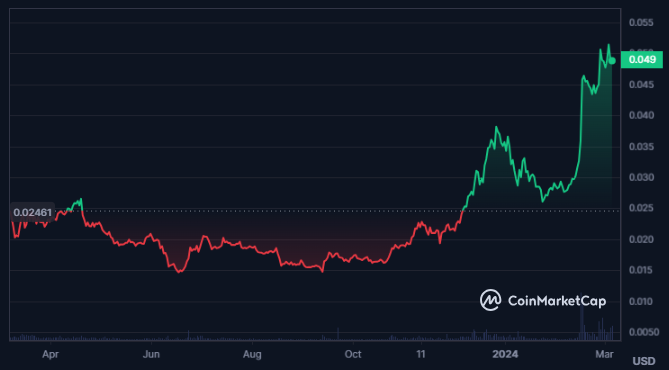Click the 0.035 price axis label
669x370 pixels.
(641, 147)
